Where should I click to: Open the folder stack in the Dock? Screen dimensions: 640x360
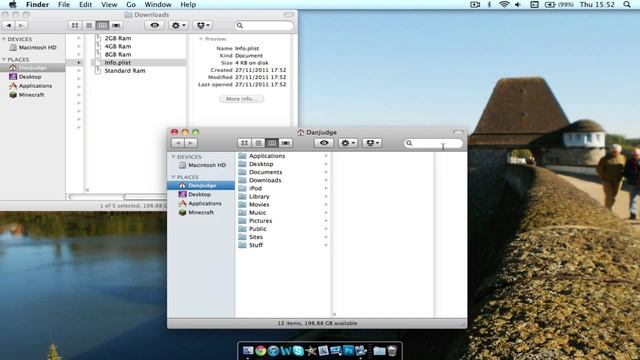click(x=379, y=351)
